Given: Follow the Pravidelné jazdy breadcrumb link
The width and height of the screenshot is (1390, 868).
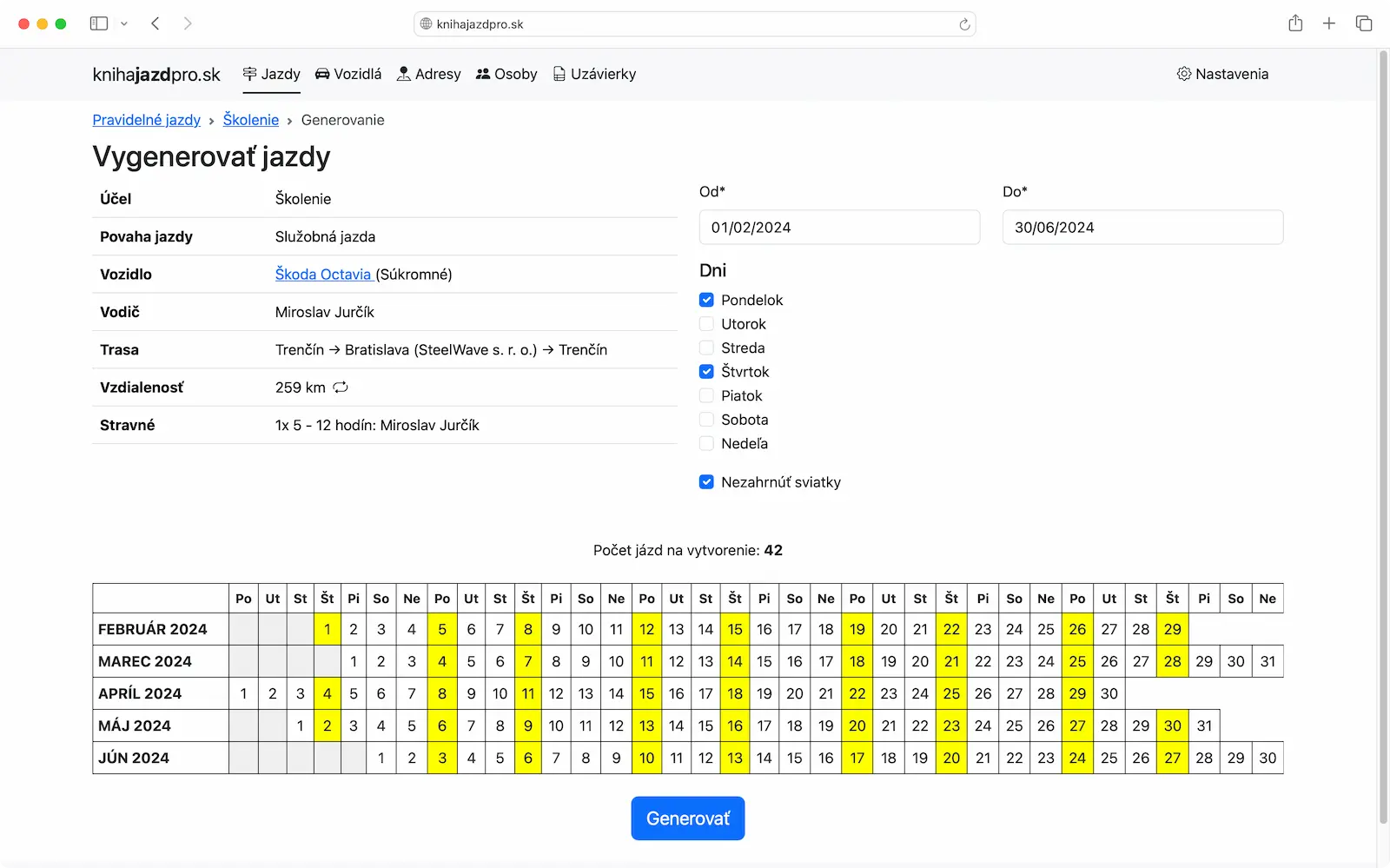Looking at the screenshot, I should (147, 120).
